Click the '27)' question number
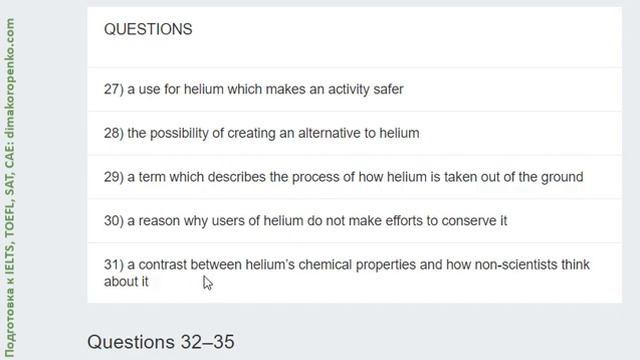This screenshot has height=360, width=640. [x=113, y=89]
